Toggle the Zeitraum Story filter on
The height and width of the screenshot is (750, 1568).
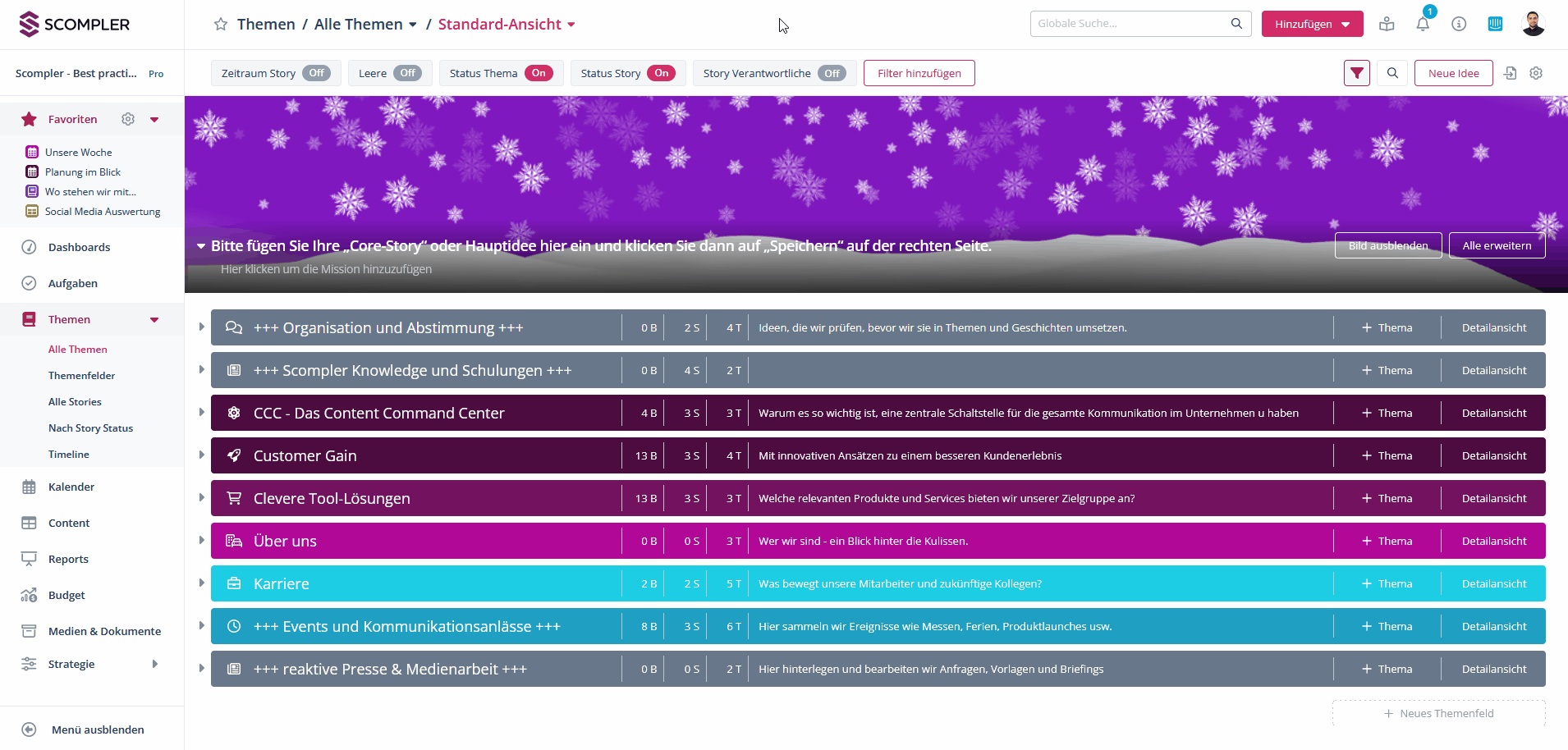click(316, 73)
